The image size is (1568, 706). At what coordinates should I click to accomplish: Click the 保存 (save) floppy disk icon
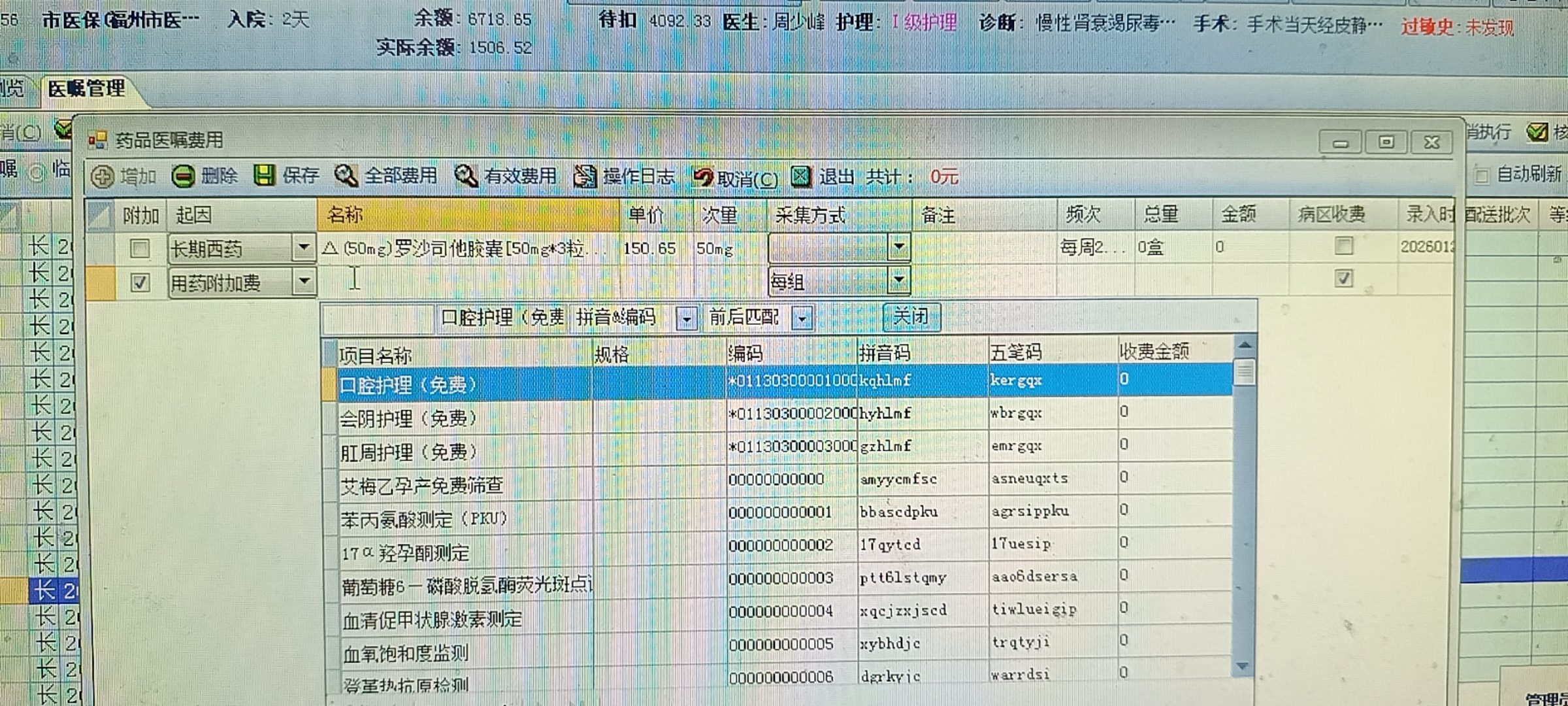point(264,175)
